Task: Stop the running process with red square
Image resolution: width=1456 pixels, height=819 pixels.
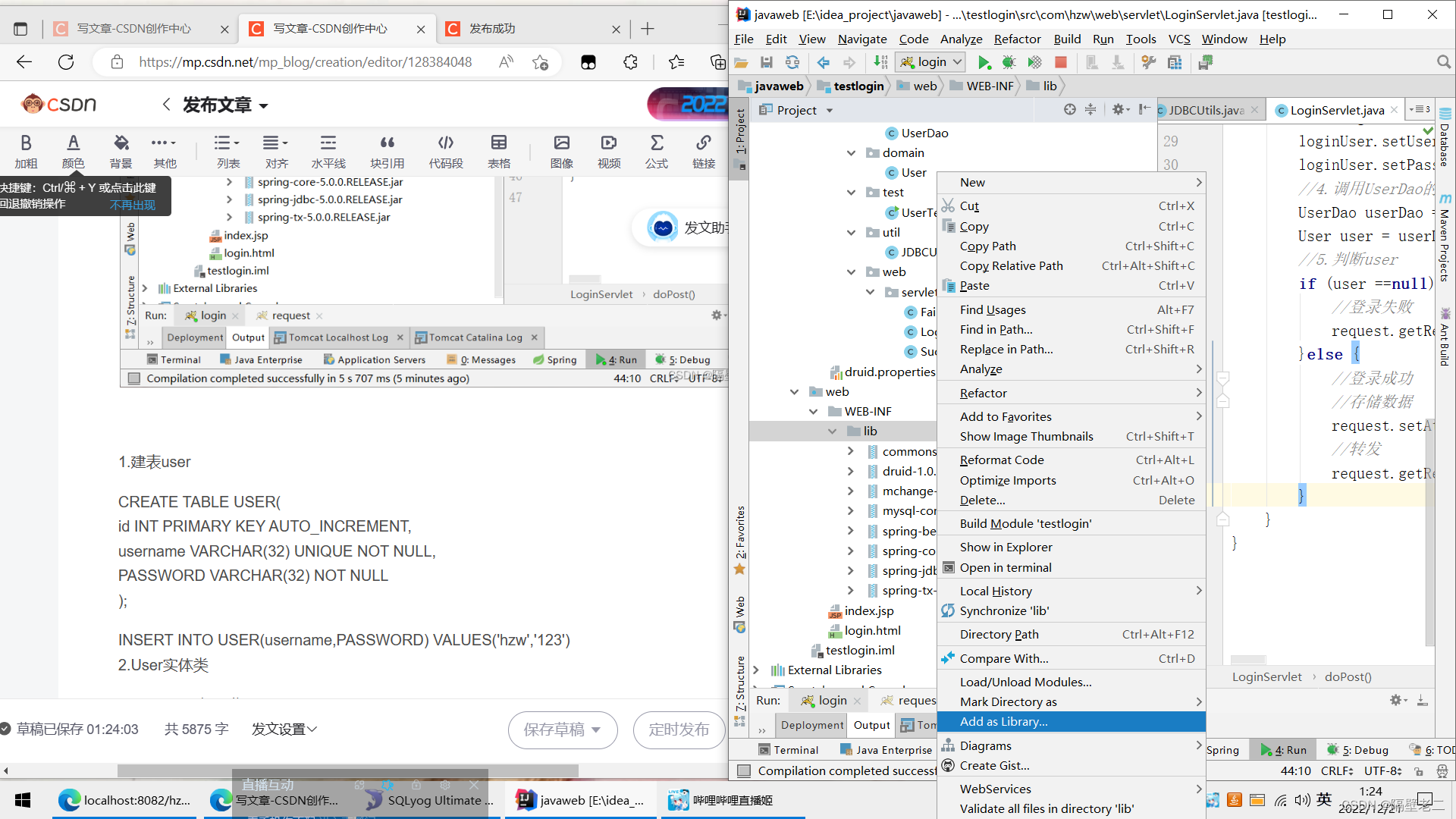Action: pyautogui.click(x=1061, y=62)
